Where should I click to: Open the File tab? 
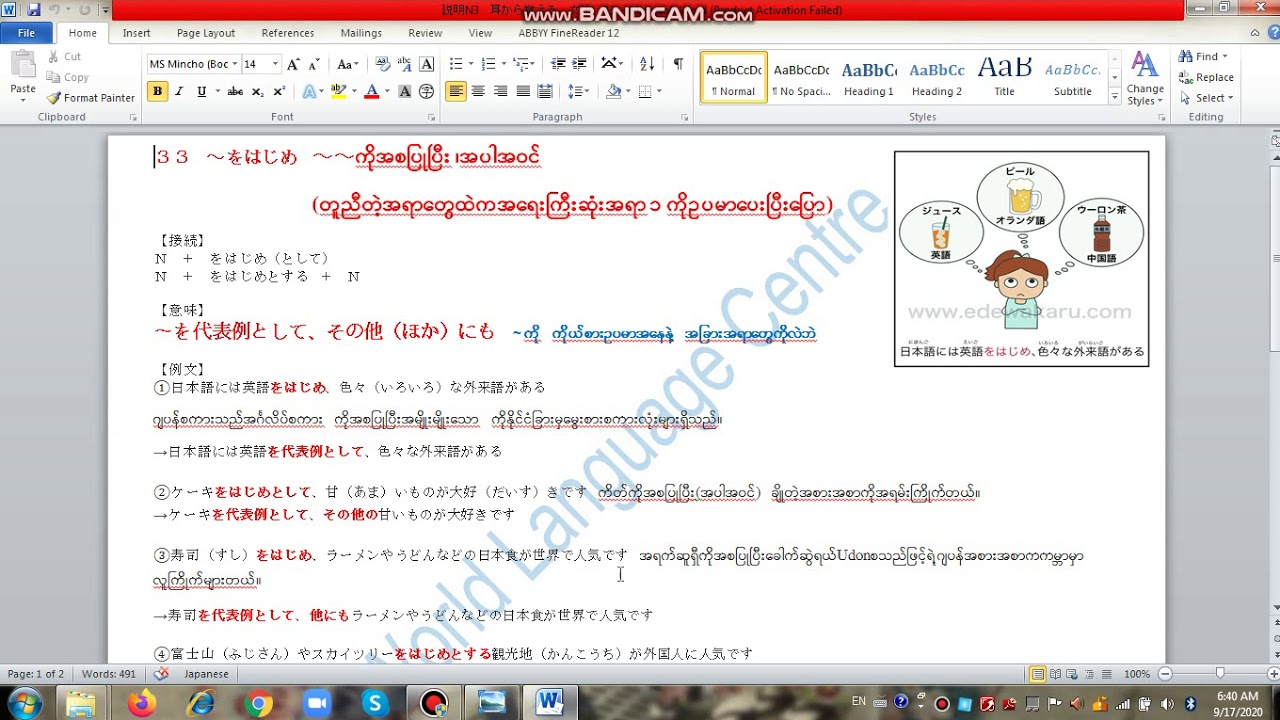(x=27, y=33)
